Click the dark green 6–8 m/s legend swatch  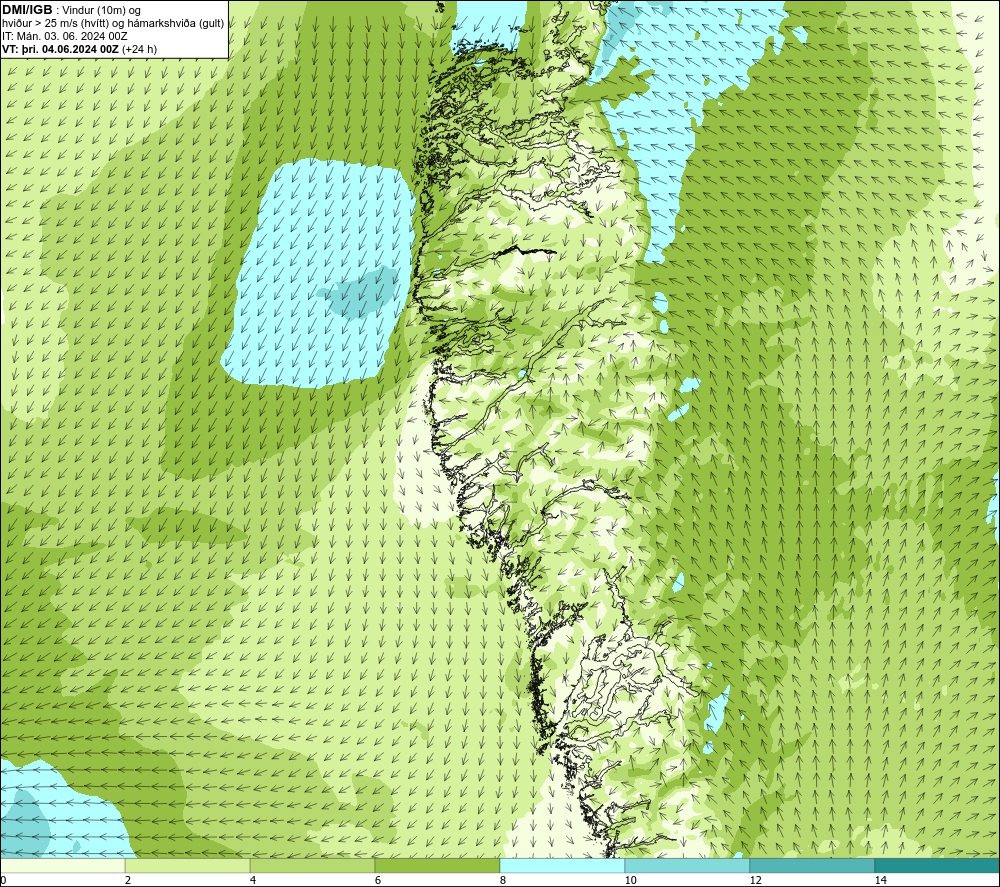coord(438,866)
